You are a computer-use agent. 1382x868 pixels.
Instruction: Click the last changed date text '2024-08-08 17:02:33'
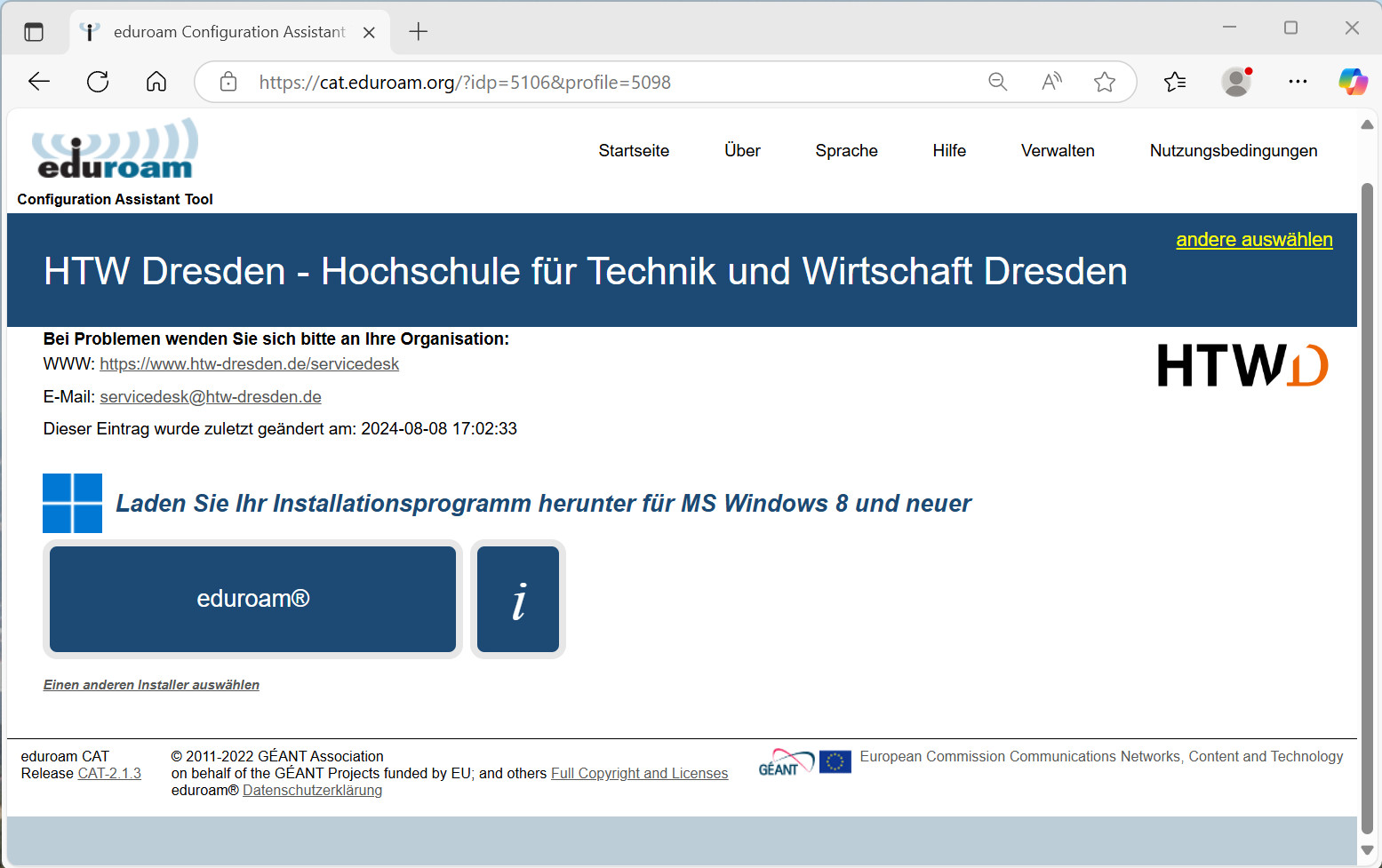[x=439, y=429]
